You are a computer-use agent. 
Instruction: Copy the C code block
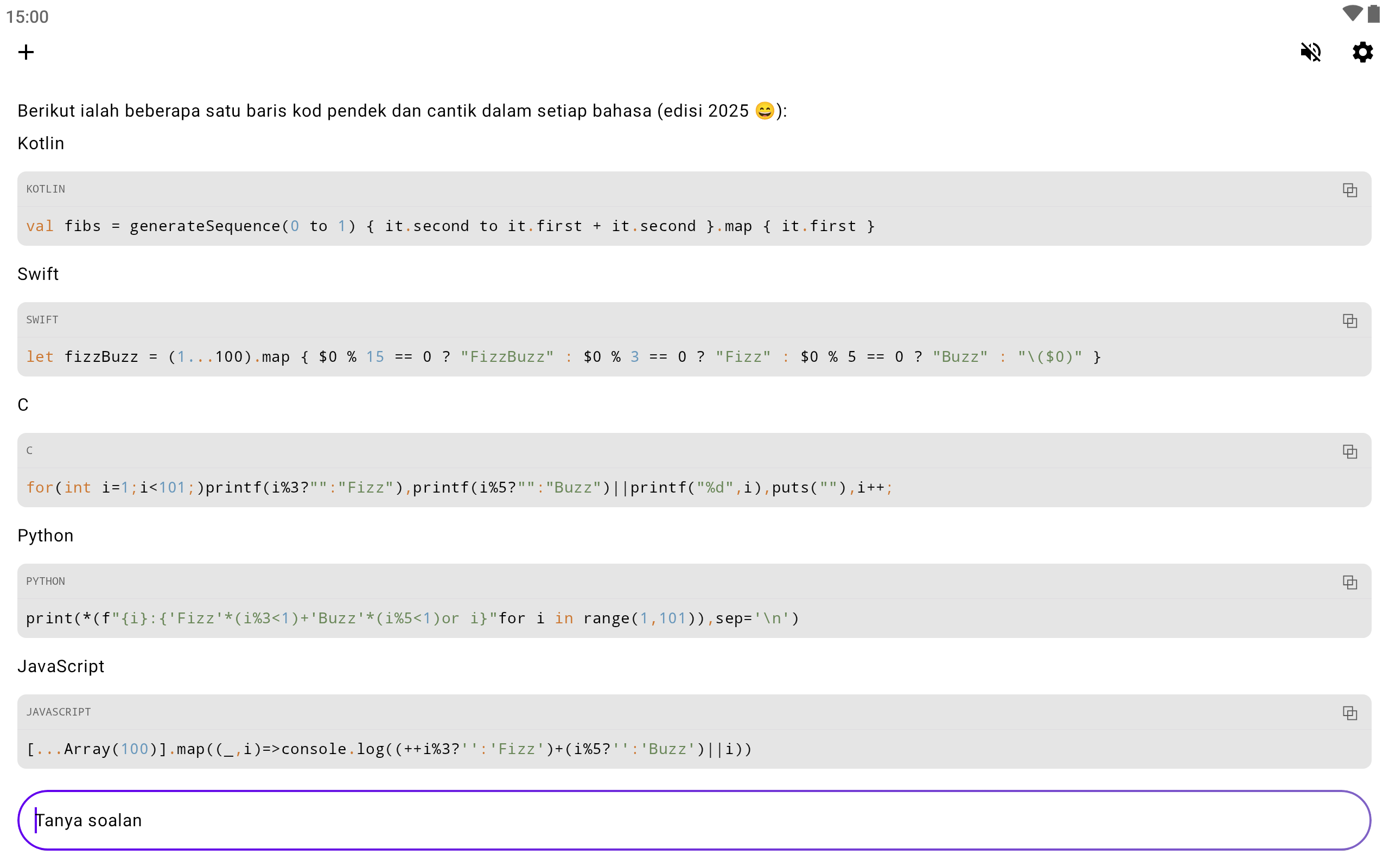coord(1349,451)
